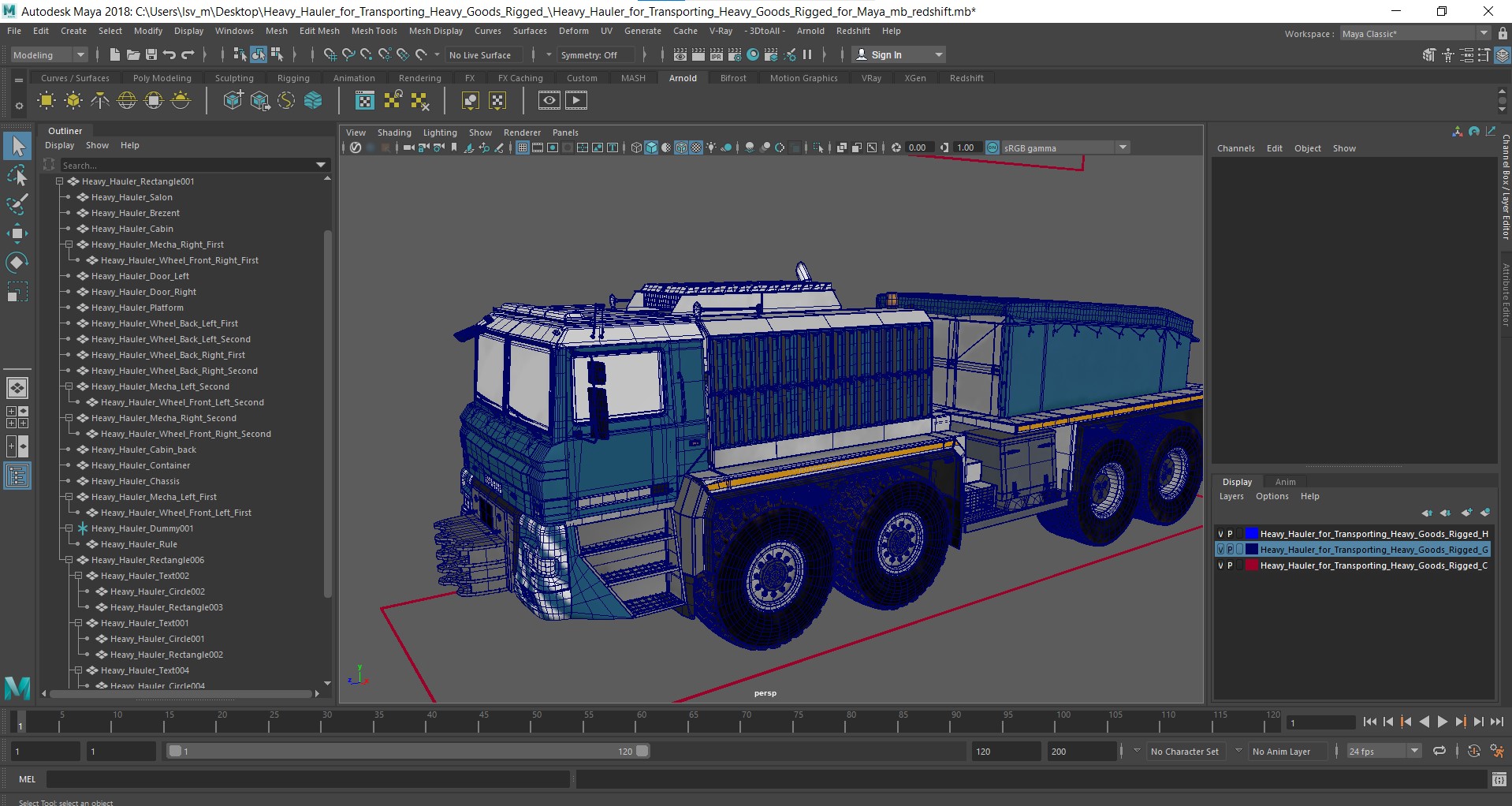
Task: Toggle auto keyframe button at bottom right
Action: [1474, 751]
